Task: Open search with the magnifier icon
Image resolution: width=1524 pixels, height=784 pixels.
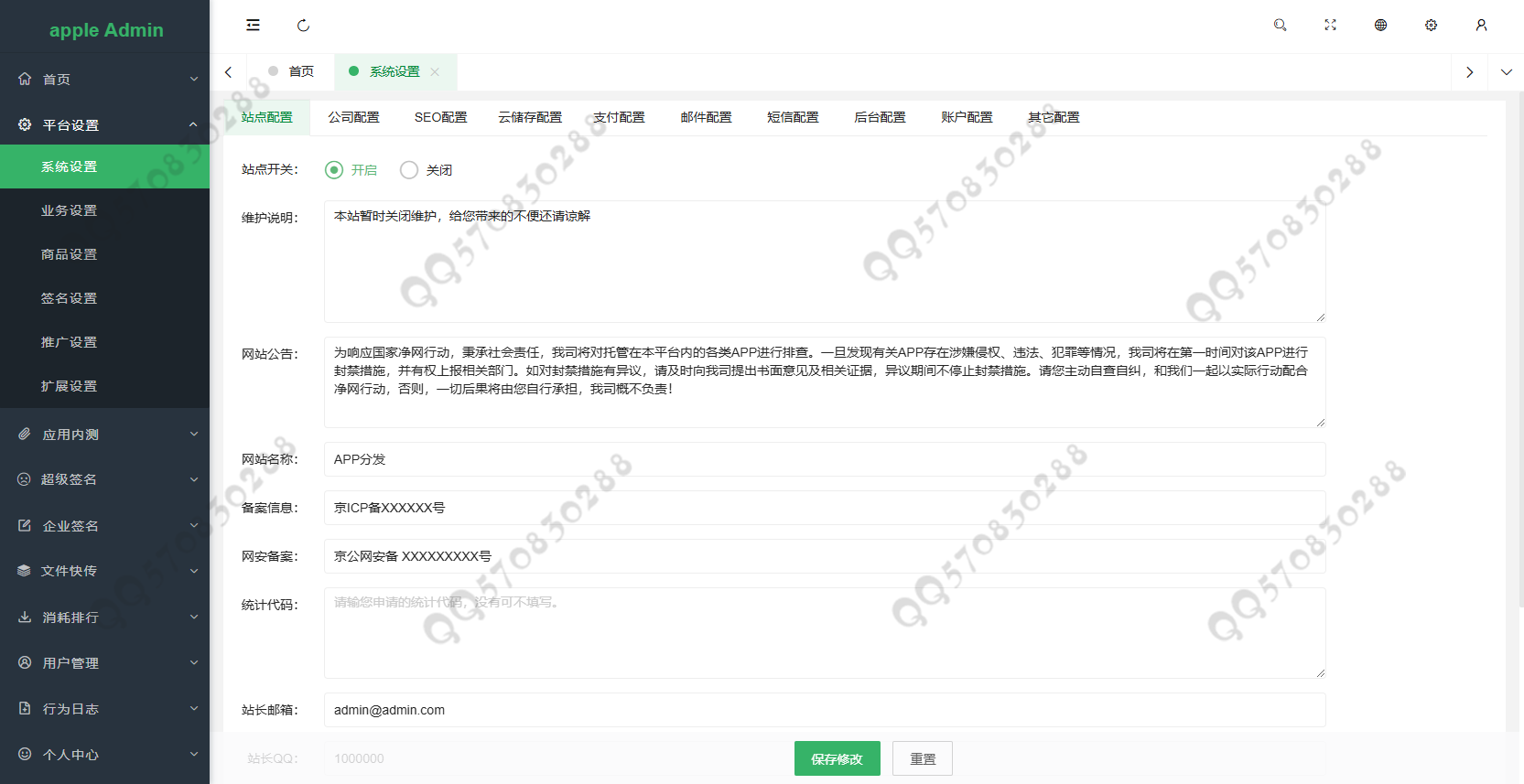Action: click(1280, 26)
